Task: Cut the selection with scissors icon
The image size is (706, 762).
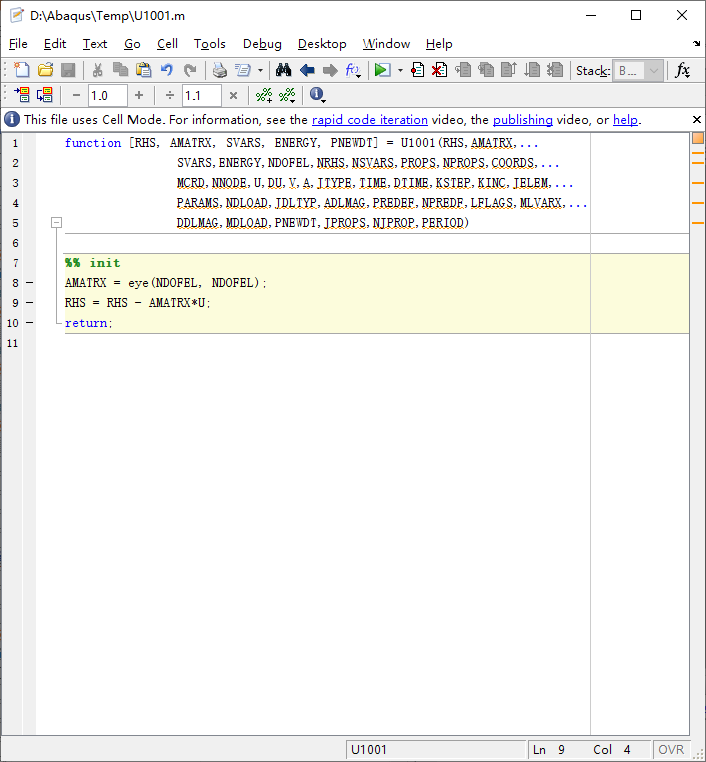Action: coord(97,70)
